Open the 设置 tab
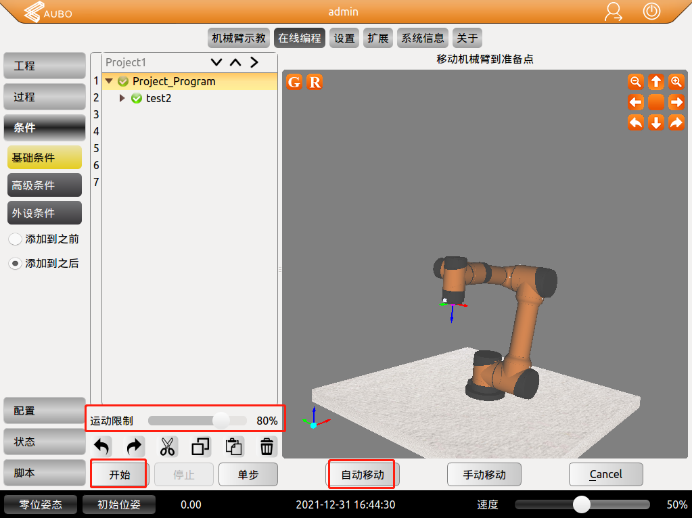The image size is (693, 519). pyautogui.click(x=344, y=38)
